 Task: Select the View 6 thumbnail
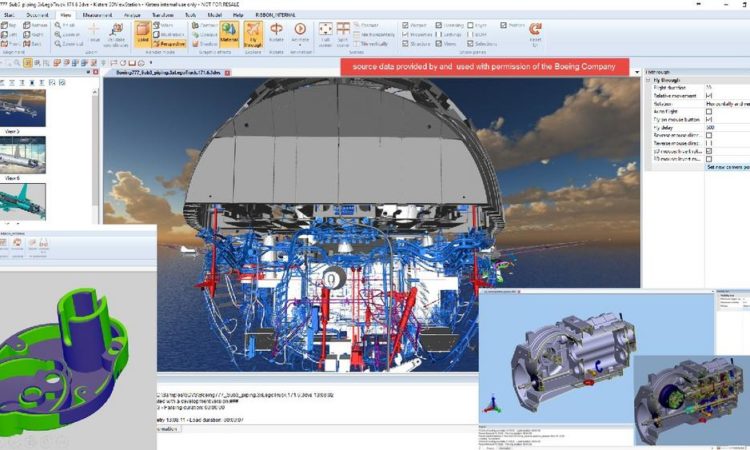23,155
